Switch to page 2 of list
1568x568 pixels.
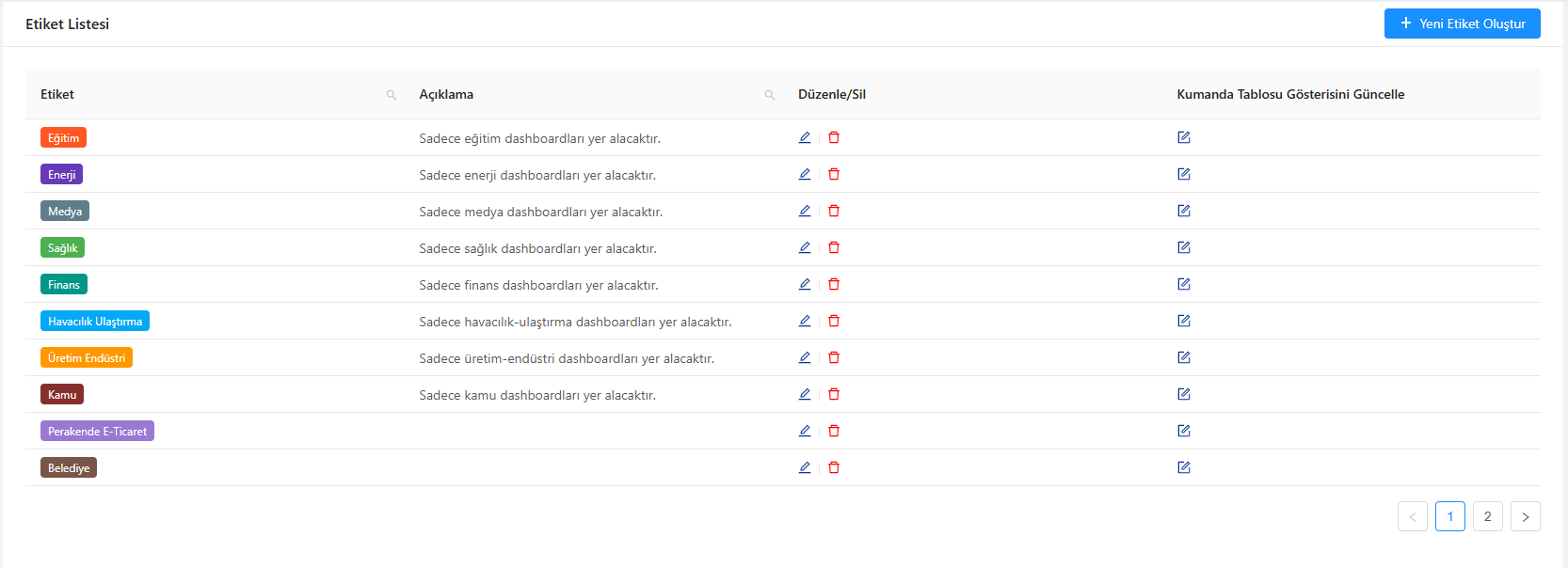pos(1487,516)
